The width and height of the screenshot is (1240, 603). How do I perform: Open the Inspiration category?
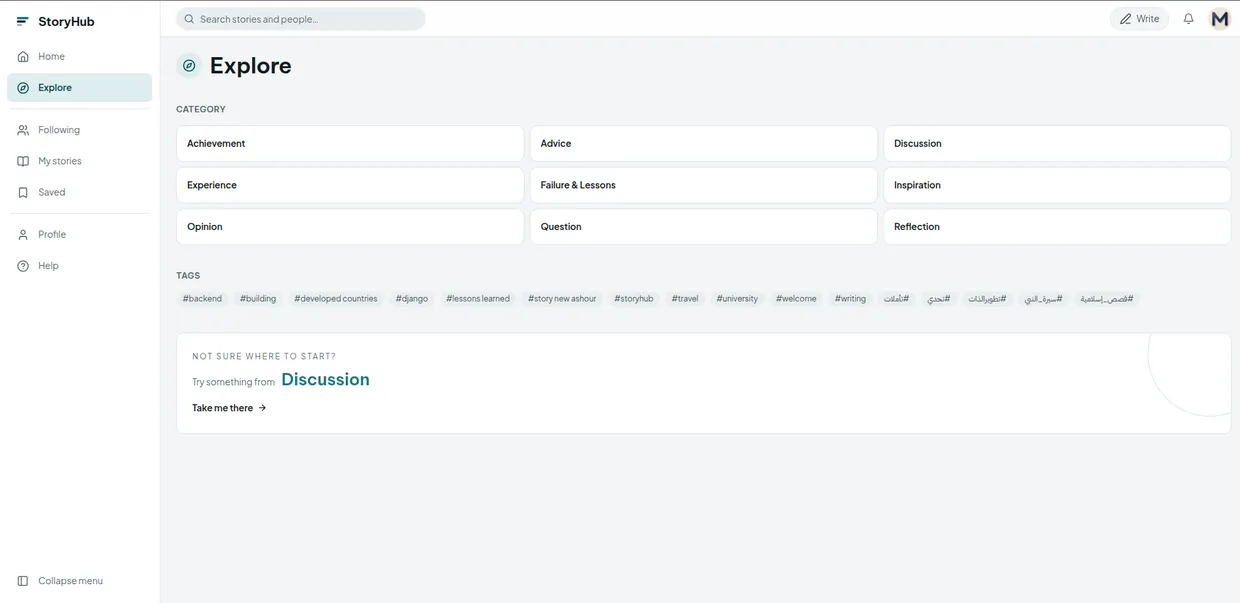click(x=1057, y=185)
